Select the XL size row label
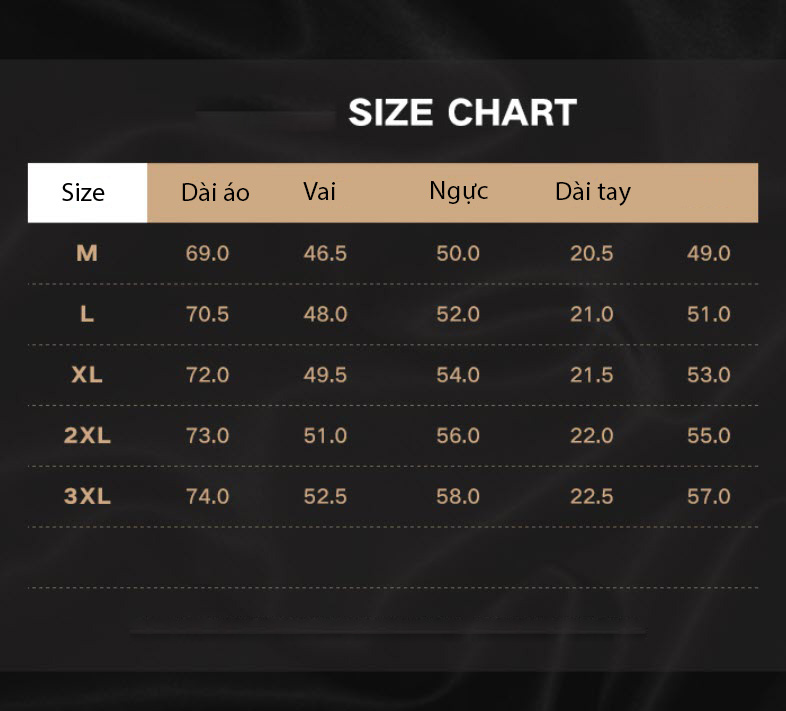The width and height of the screenshot is (786, 711). tap(87, 375)
